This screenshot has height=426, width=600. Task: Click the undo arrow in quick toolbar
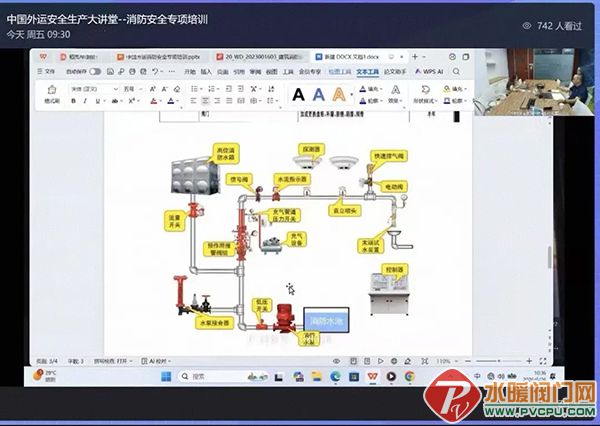[x=155, y=71]
